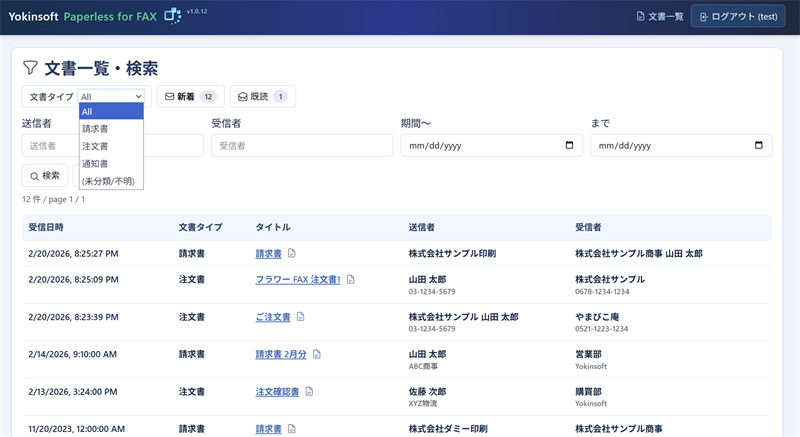Open the 文書一覧 link in the header
This screenshot has height=437, width=800.
click(x=660, y=16)
